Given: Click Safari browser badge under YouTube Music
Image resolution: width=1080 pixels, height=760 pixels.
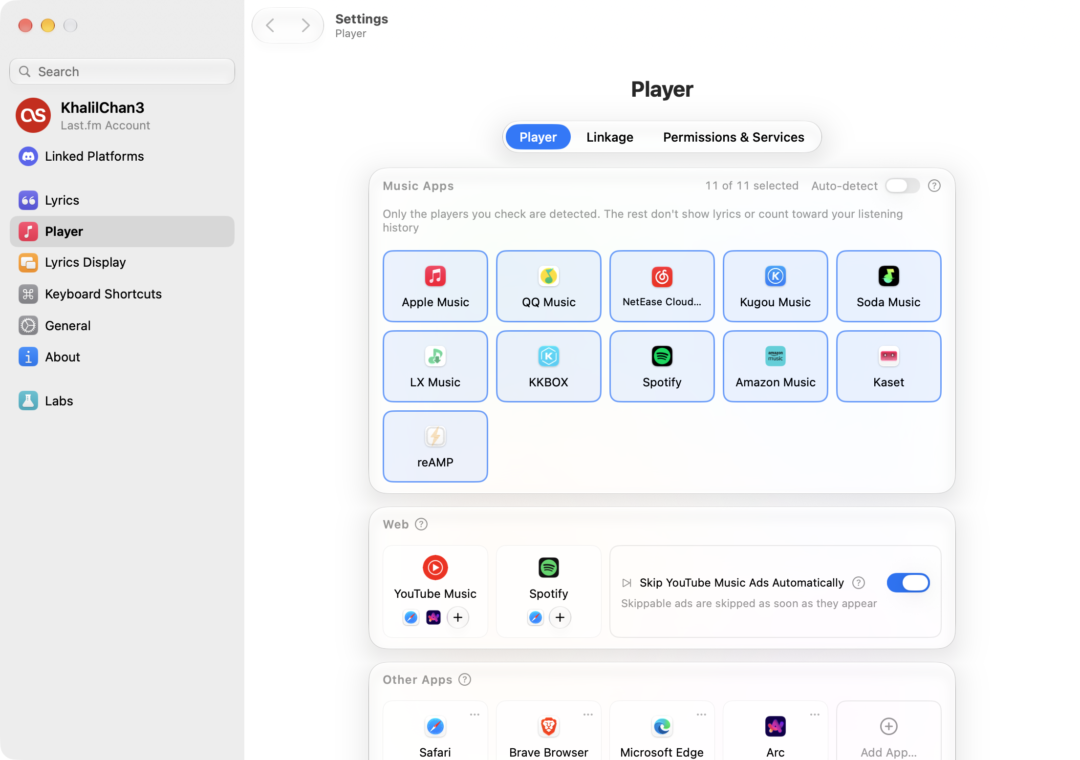Looking at the screenshot, I should 411,617.
